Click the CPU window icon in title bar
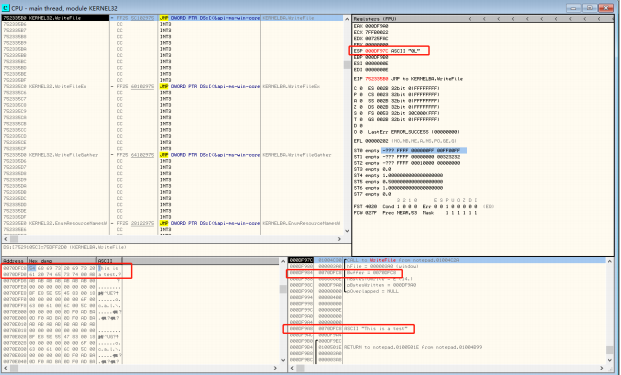The height and width of the screenshot is (375, 621). coord(6,8)
